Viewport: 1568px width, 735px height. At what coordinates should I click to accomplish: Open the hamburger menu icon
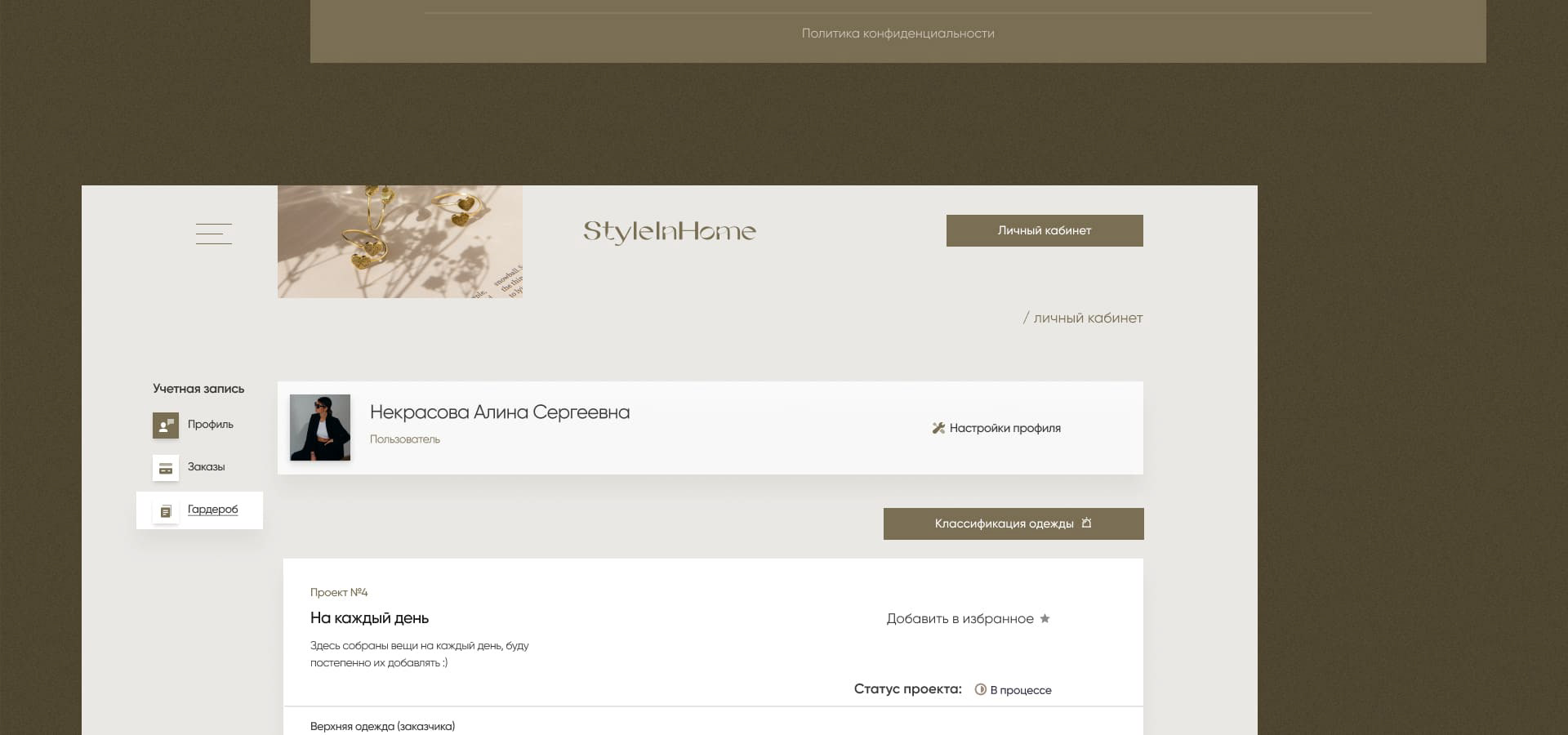pyautogui.click(x=214, y=234)
